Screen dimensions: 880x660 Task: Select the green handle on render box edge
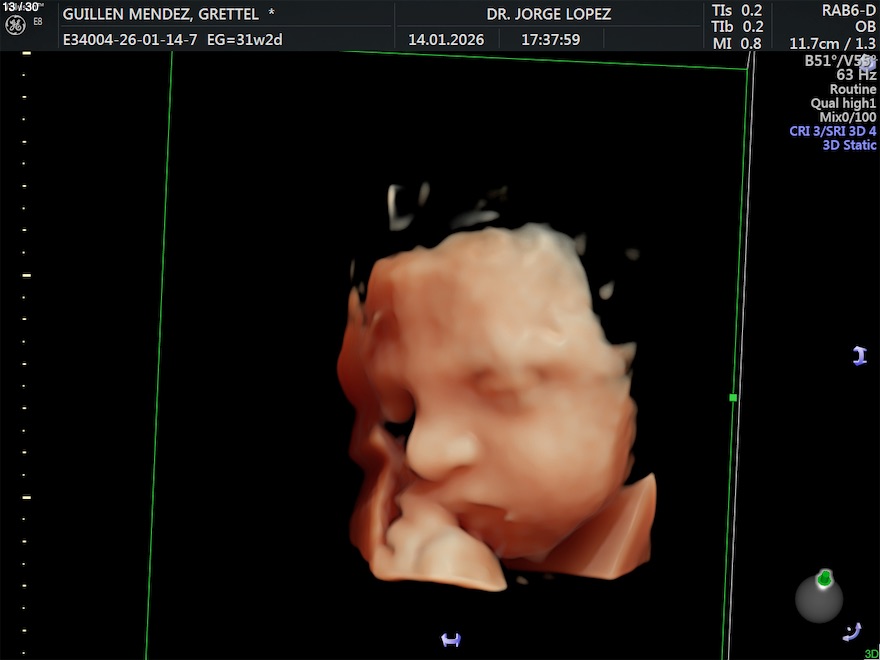(x=733, y=398)
